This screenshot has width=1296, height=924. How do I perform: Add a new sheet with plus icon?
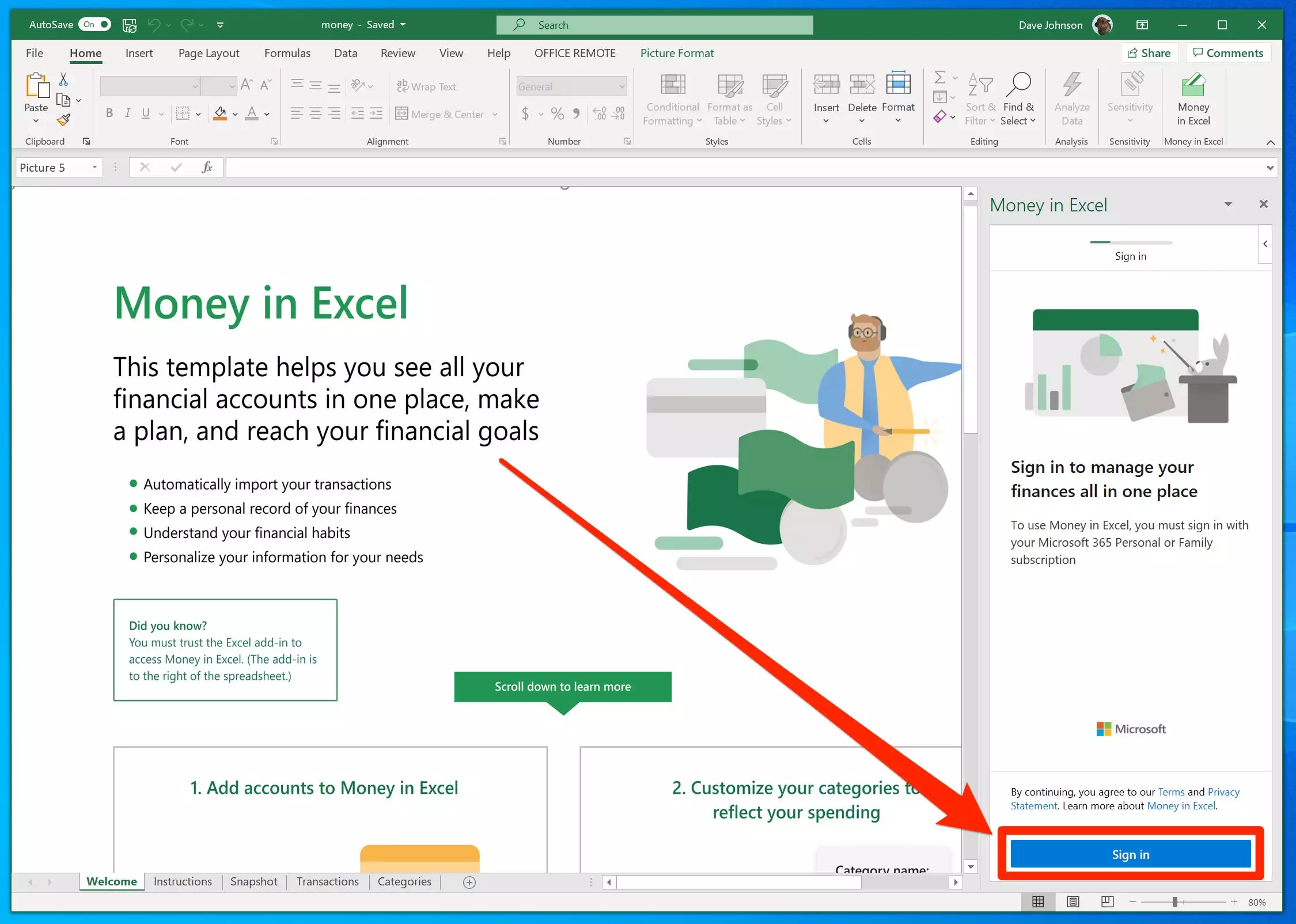coord(469,882)
